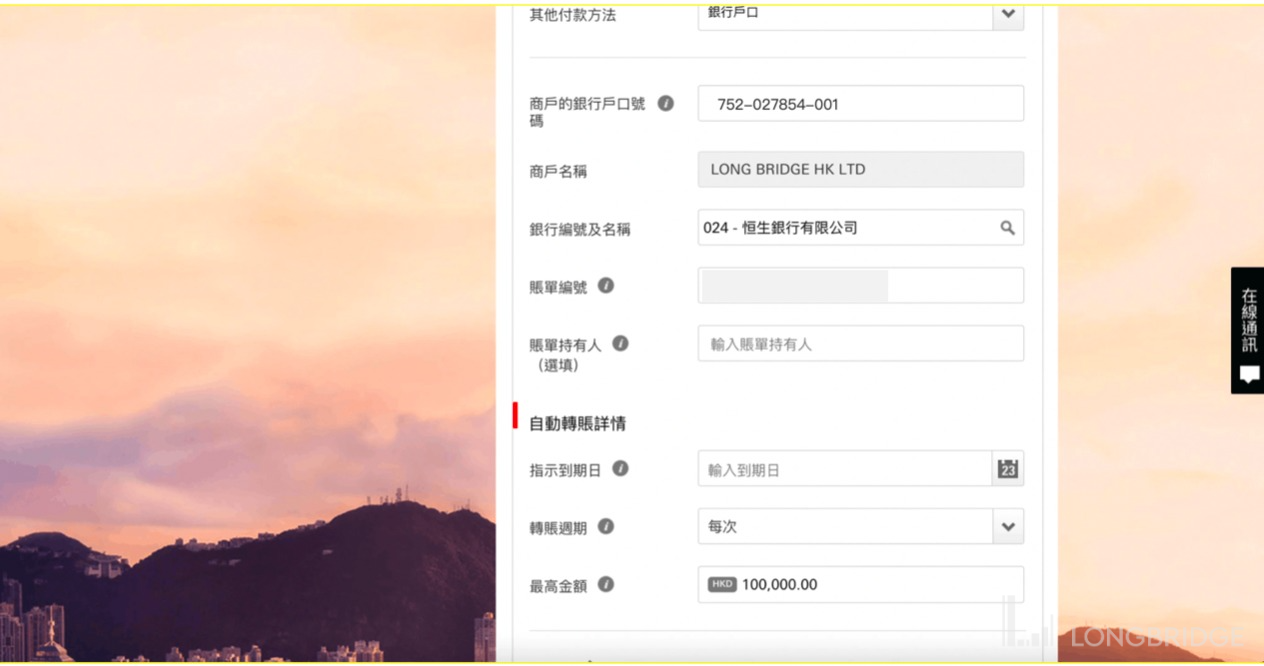Image resolution: width=1264 pixels, height=666 pixels.
Task: Search bank code with magnifier icon
Action: coord(1007,228)
